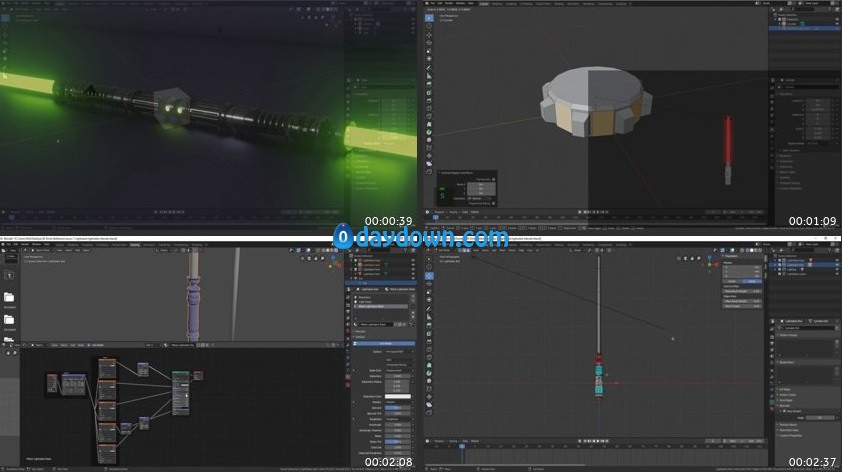The image size is (842, 472).
Task: Select the Edge Slide tool in 00:02:37 frame
Action: tap(429, 389)
